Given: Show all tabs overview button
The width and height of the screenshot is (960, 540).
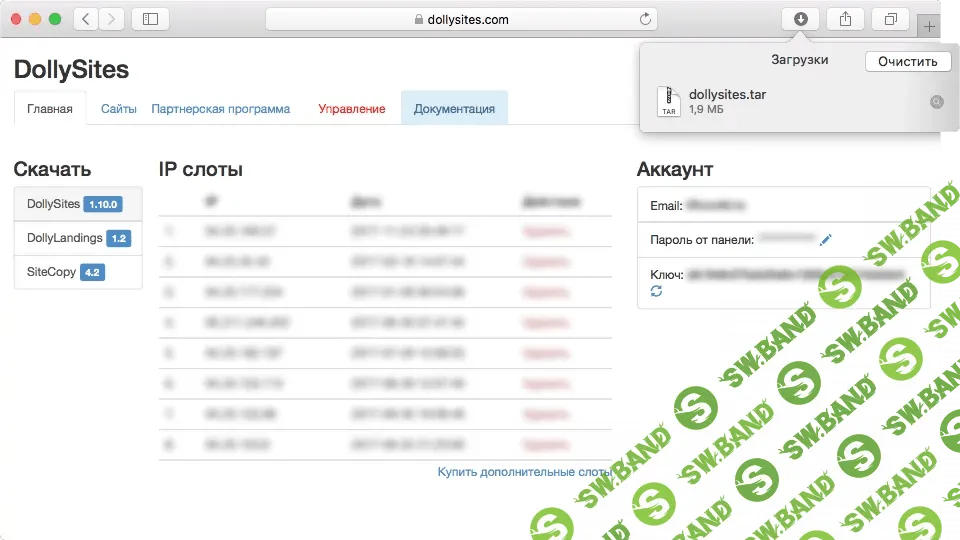Looking at the screenshot, I should coord(891,19).
